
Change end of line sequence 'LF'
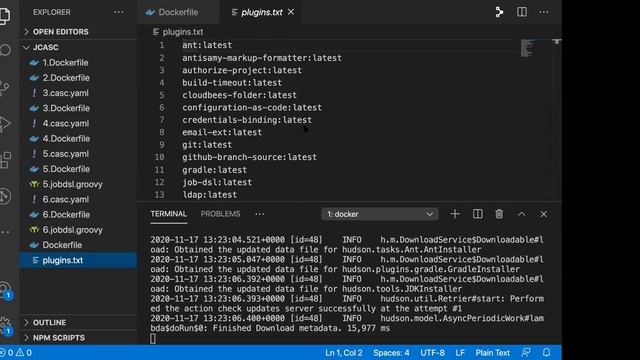click(x=460, y=353)
